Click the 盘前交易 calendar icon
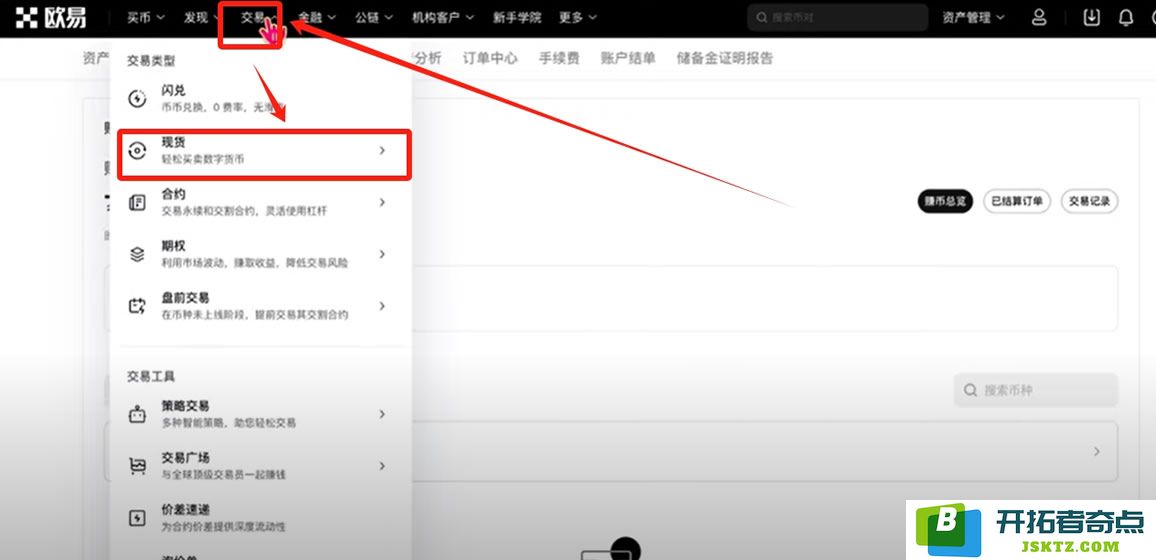1156x560 pixels. pos(137,306)
